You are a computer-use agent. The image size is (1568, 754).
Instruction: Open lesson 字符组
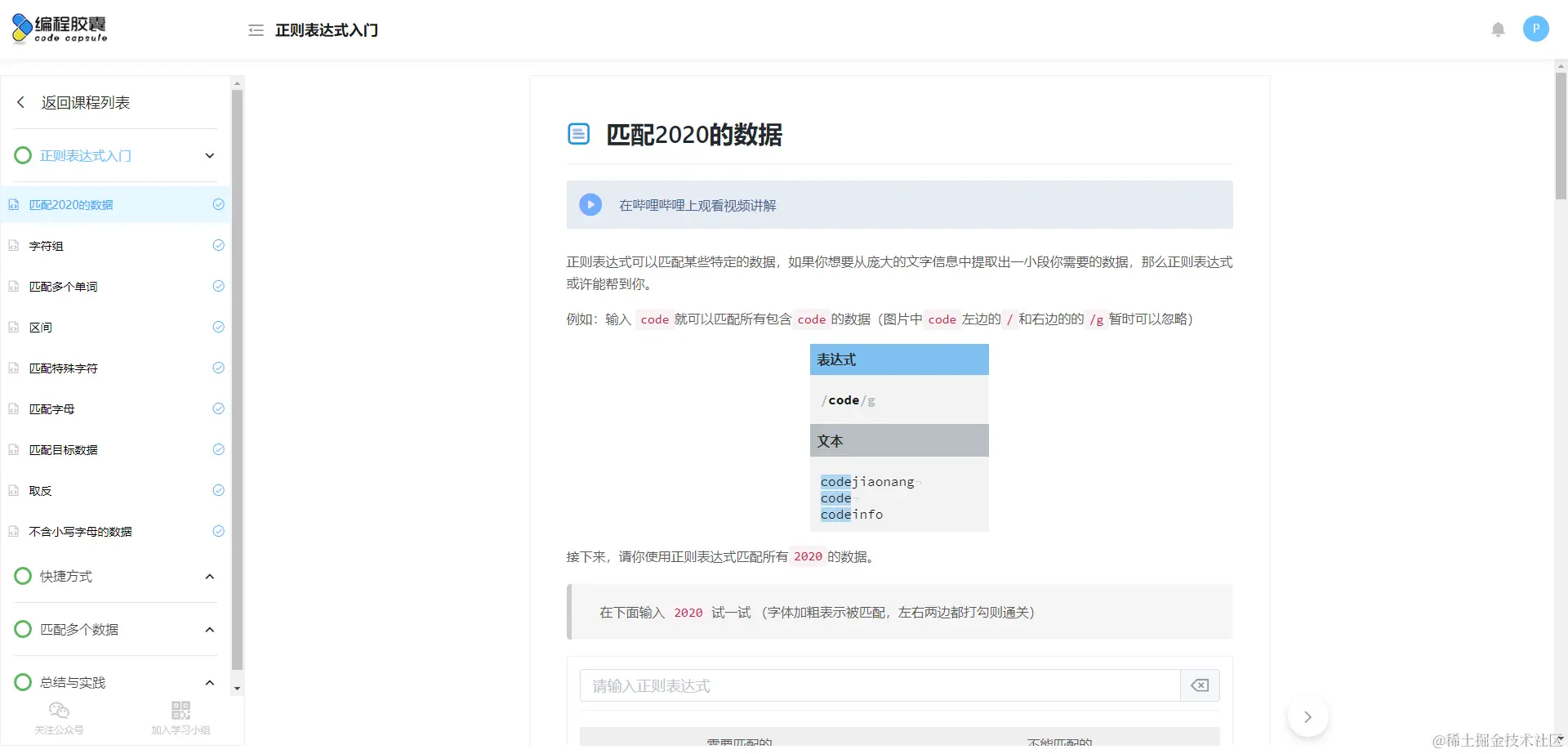[46, 246]
